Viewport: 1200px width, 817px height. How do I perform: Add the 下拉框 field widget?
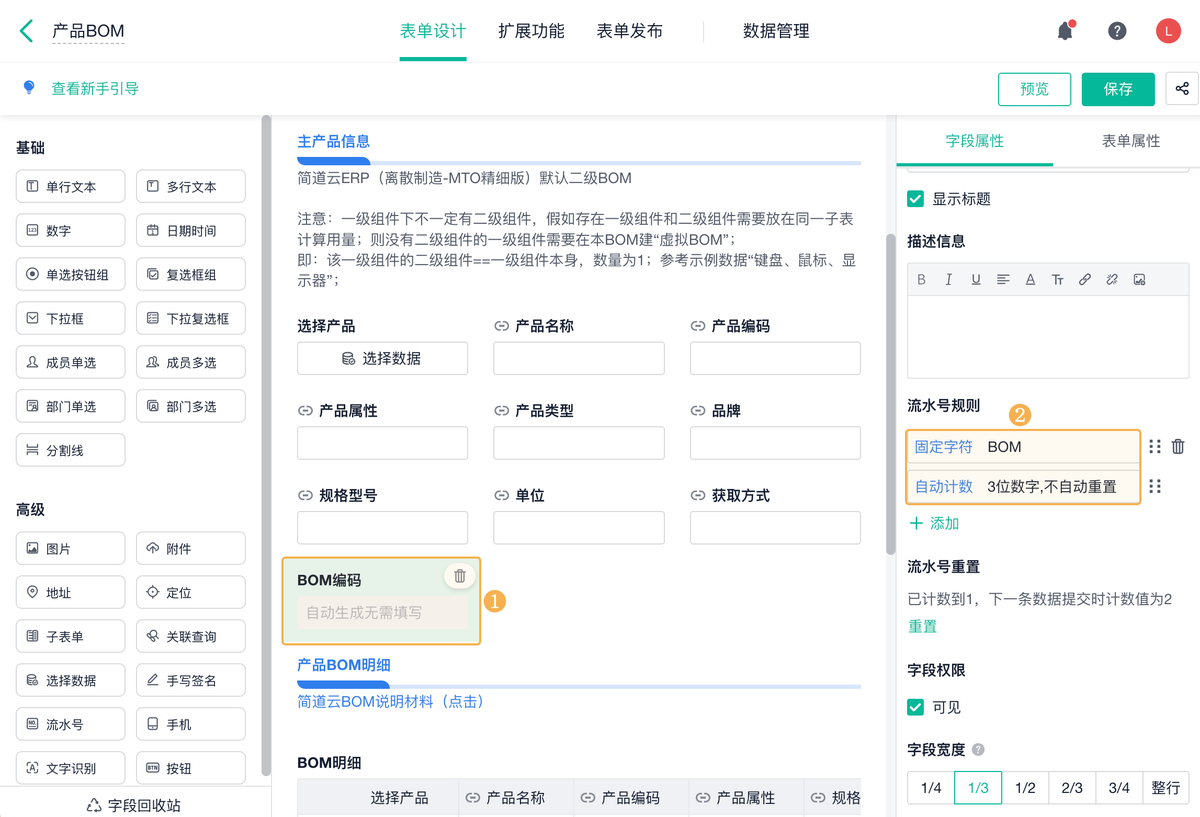tap(70, 319)
